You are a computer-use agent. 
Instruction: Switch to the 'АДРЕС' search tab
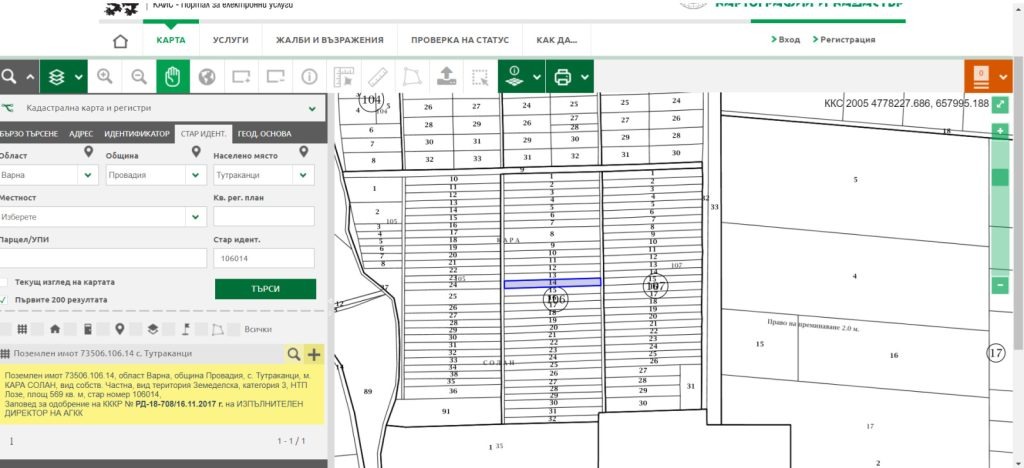(82, 133)
